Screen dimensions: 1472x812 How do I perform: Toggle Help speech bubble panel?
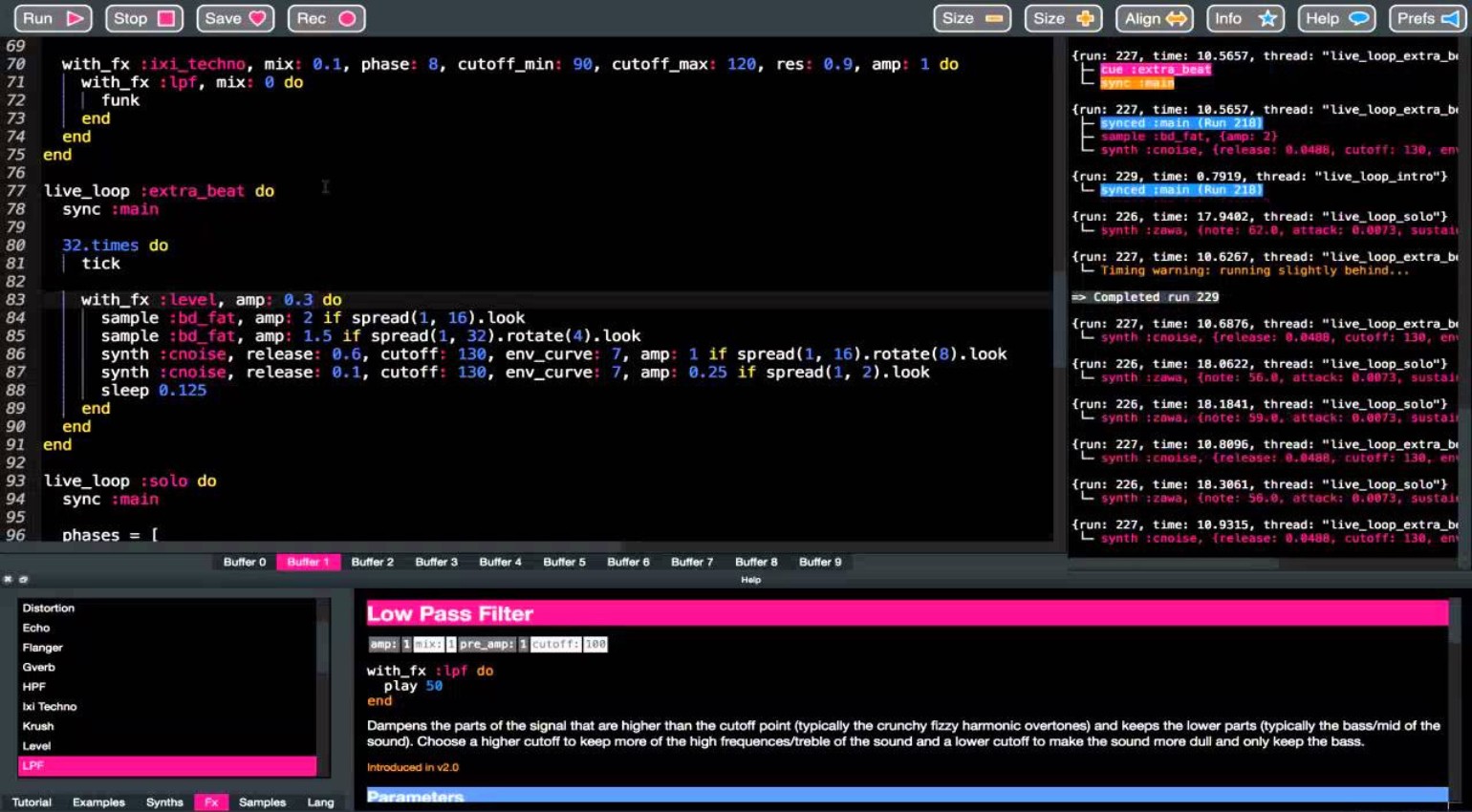1335,18
